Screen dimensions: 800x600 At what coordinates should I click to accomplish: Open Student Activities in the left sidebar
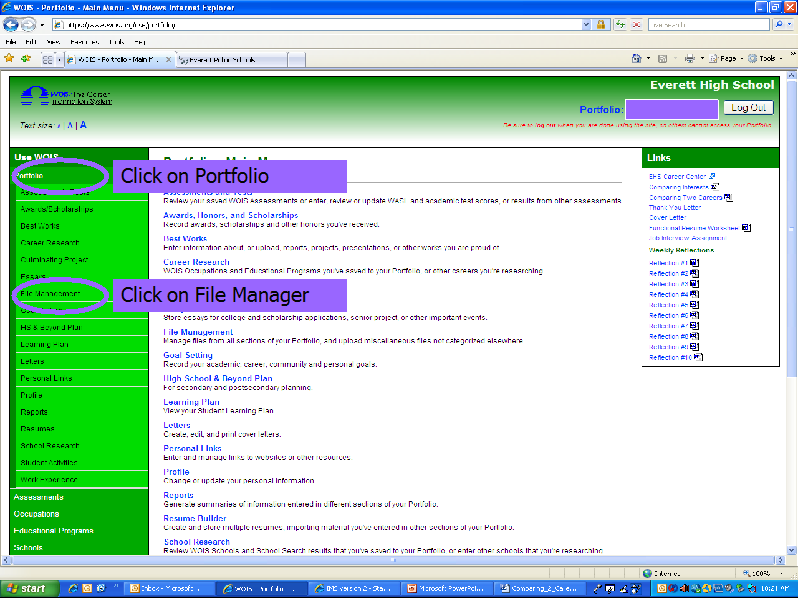click(x=49, y=463)
